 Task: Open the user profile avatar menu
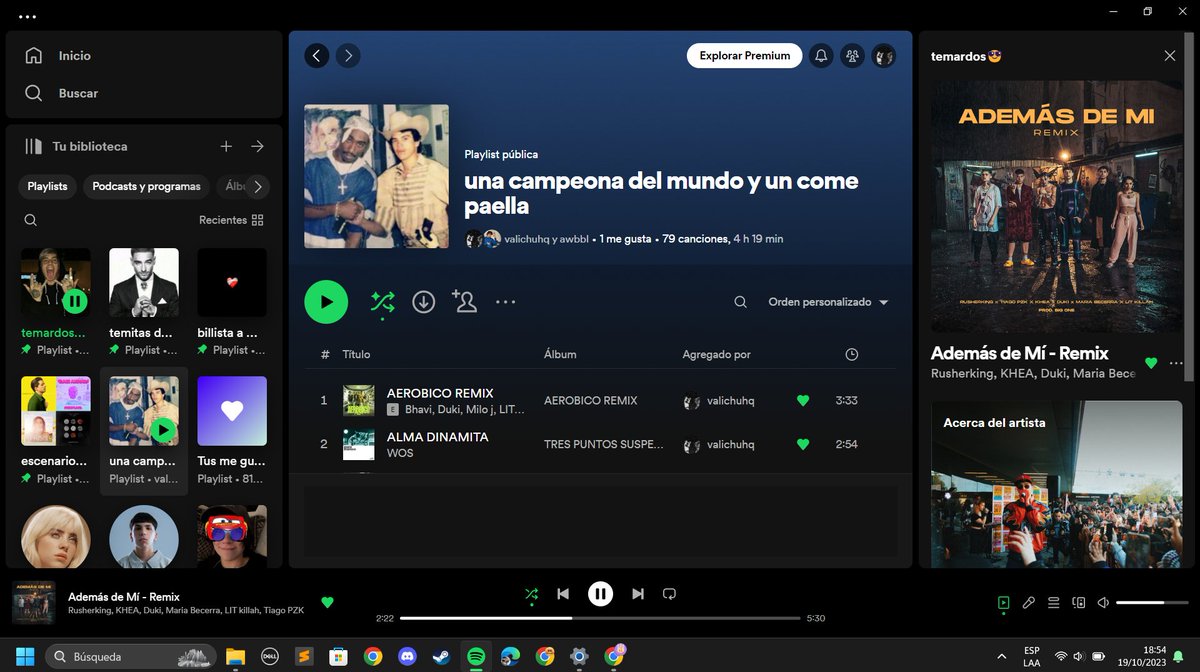pyautogui.click(x=883, y=56)
